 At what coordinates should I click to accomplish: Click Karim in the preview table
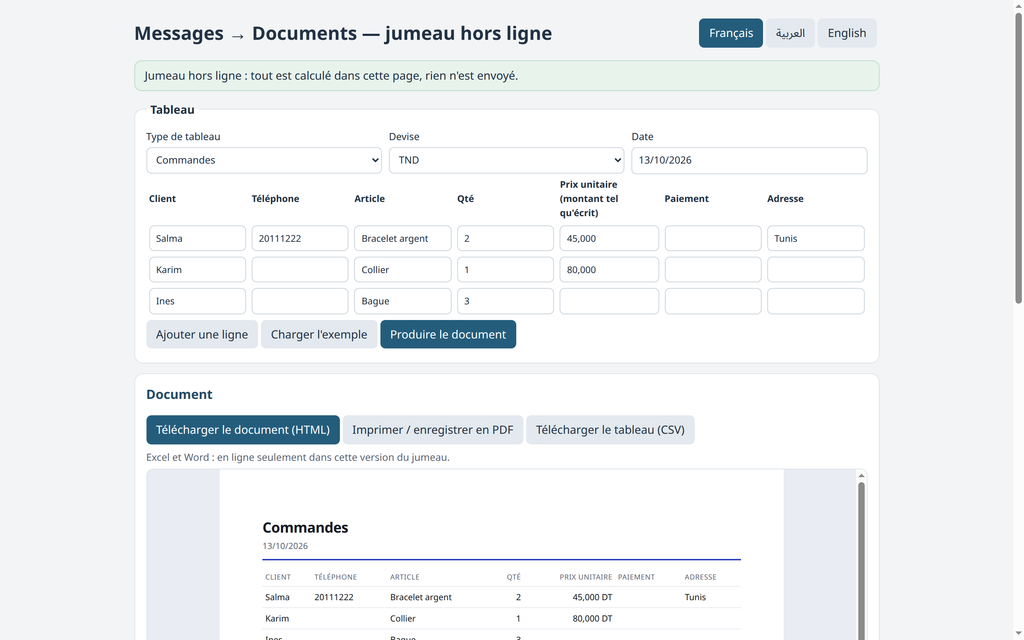pos(277,618)
